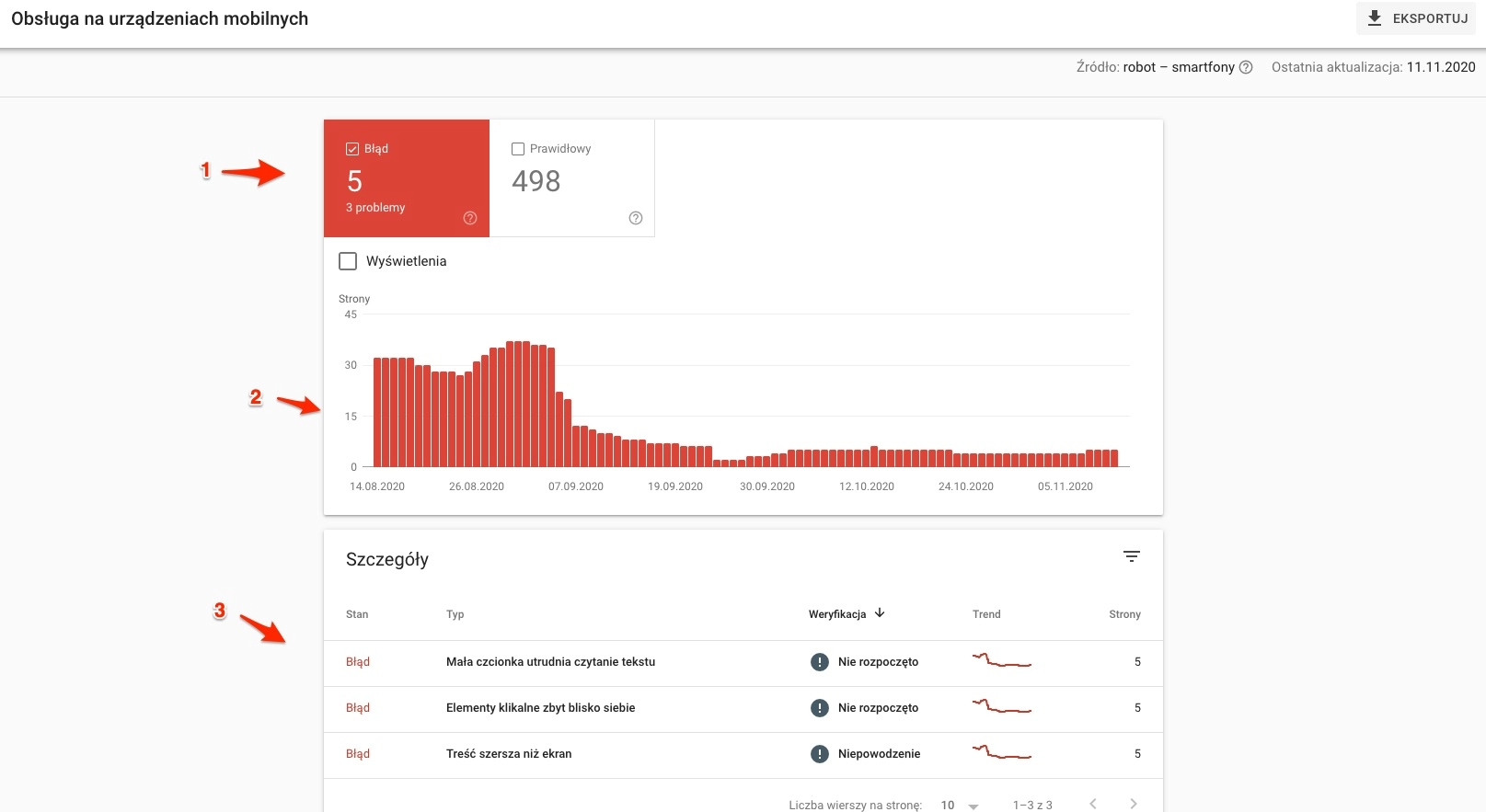
Task: Open help icon in the Prawidłowy card
Action: [636, 218]
